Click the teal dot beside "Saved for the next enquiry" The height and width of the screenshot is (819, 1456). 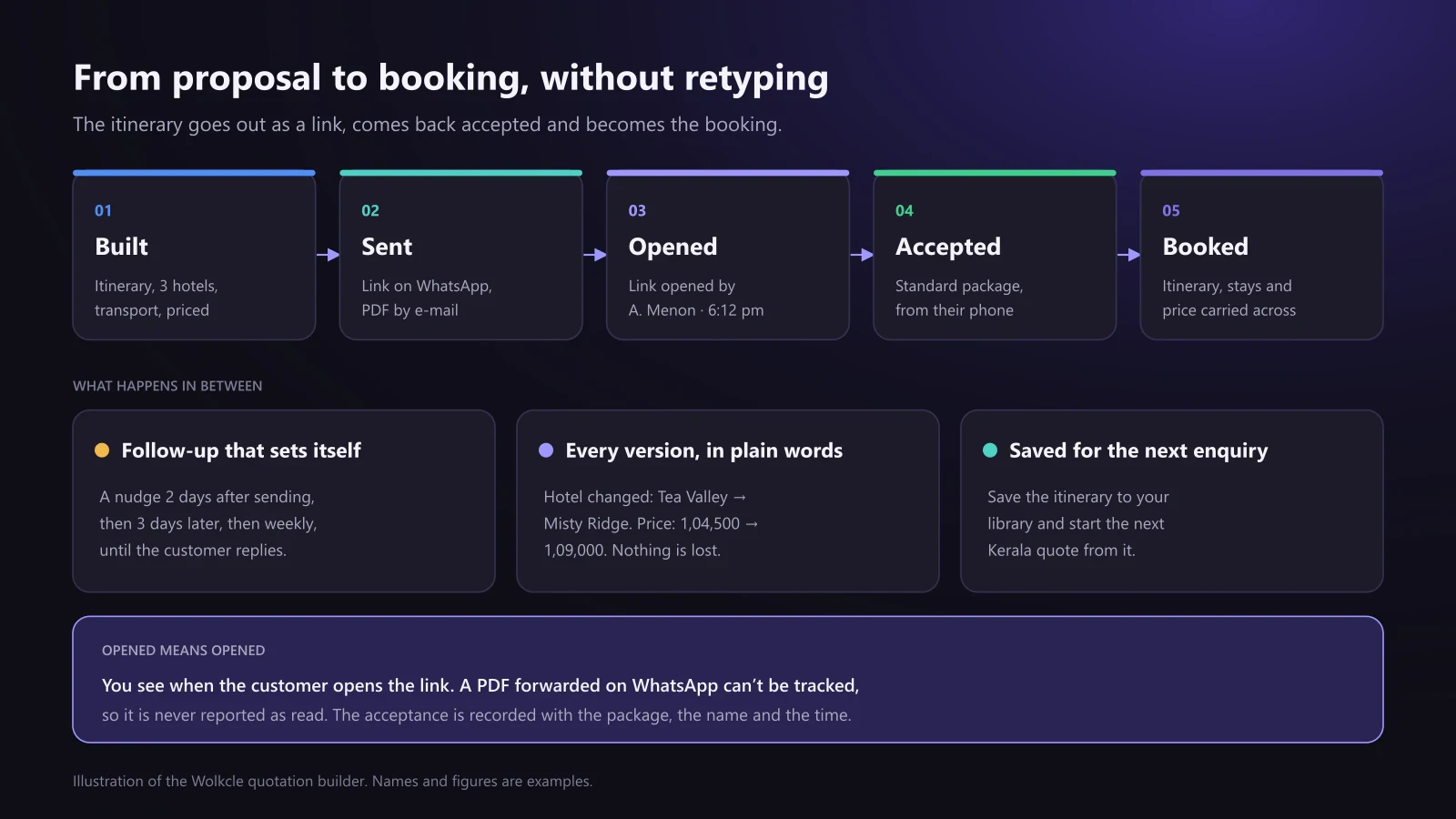tap(990, 450)
